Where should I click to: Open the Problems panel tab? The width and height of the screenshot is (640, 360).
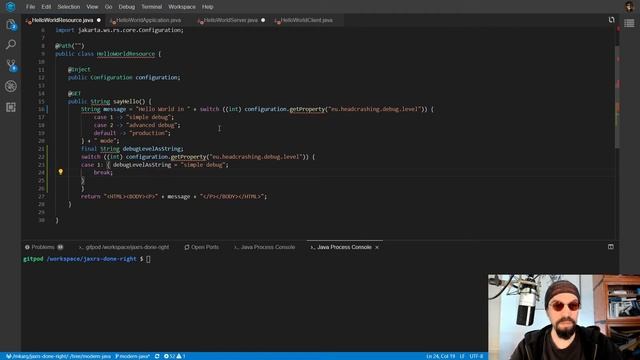coord(43,247)
